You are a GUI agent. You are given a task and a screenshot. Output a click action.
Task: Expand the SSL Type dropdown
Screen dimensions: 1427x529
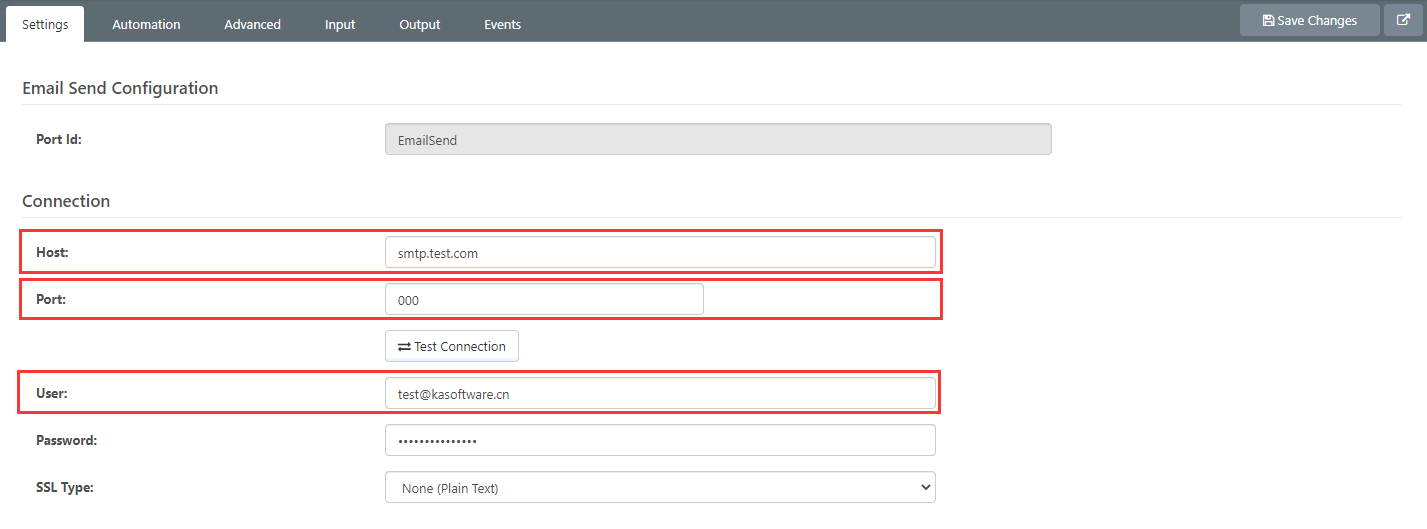[660, 488]
